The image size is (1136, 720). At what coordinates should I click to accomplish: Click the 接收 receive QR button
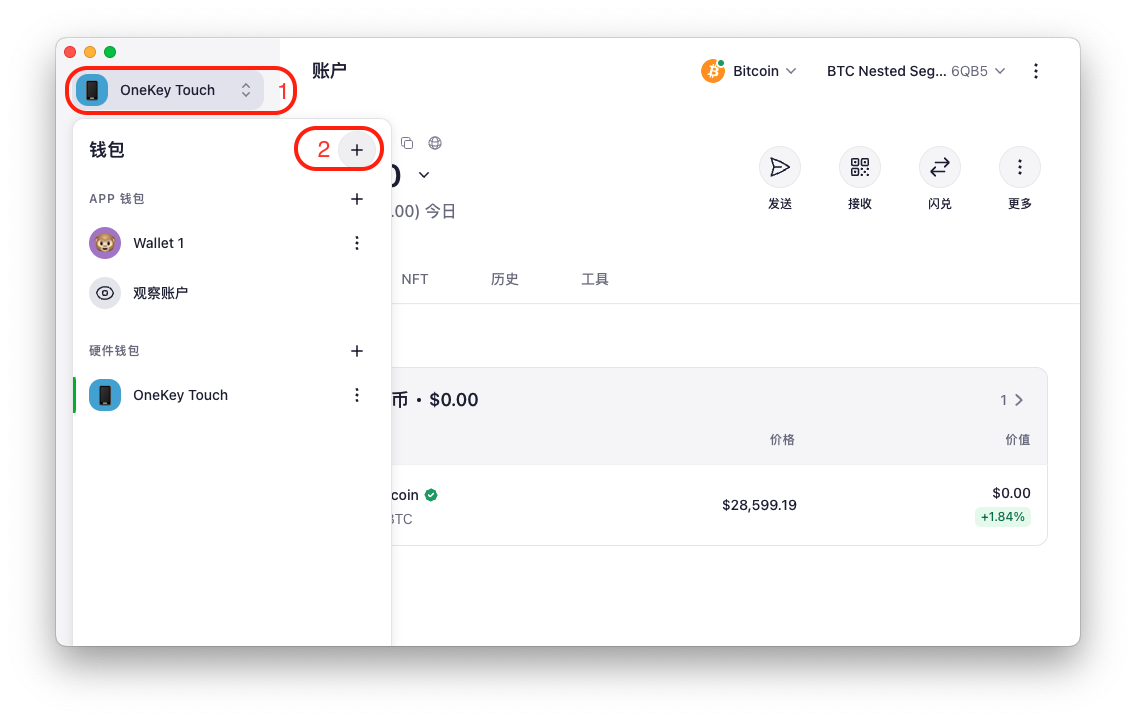[860, 168]
